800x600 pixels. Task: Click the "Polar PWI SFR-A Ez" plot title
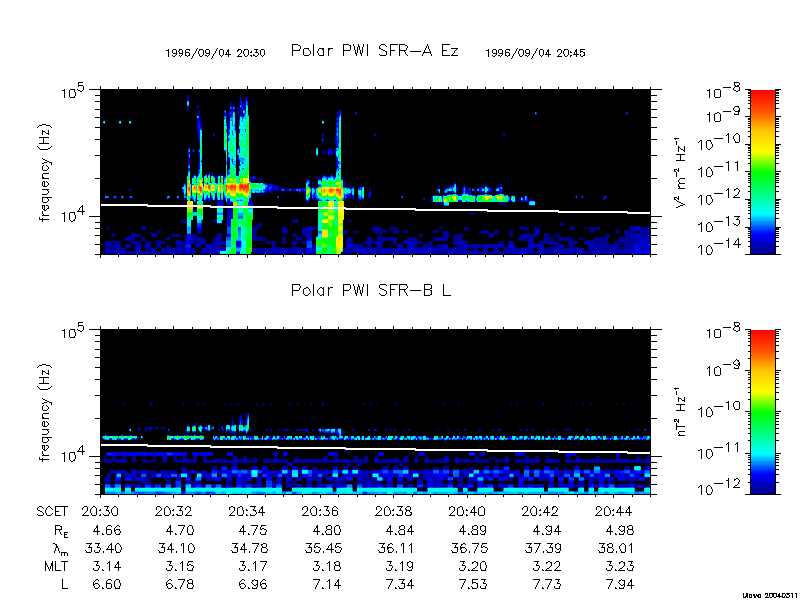point(374,51)
